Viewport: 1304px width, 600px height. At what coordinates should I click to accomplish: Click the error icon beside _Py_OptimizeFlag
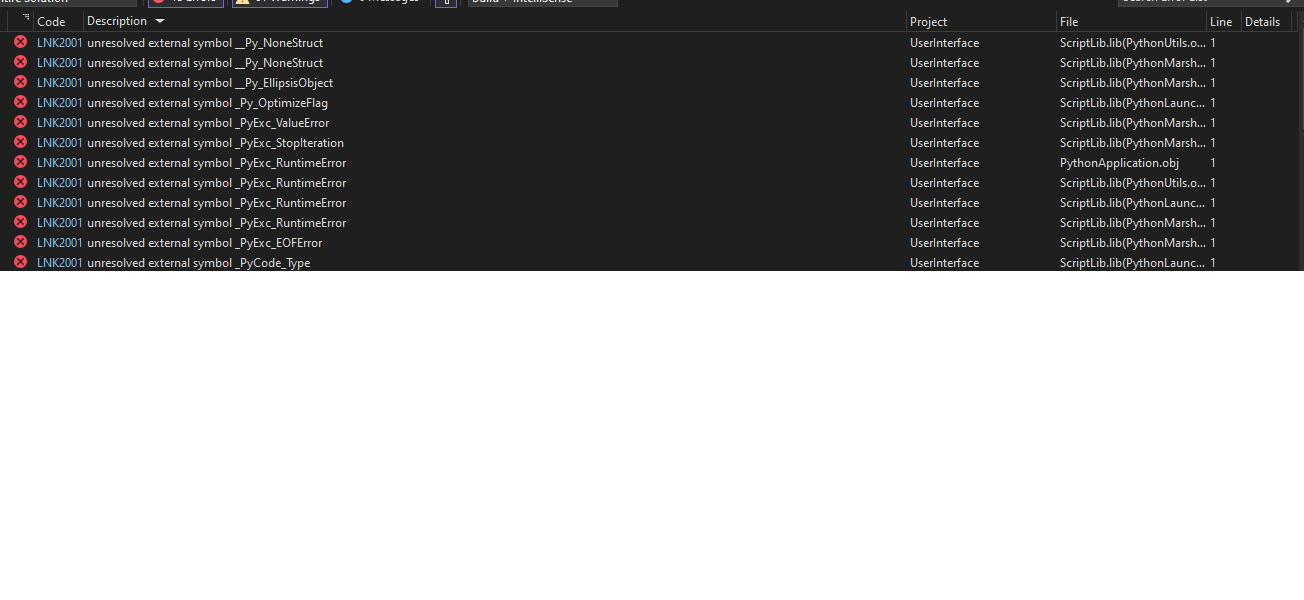pyautogui.click(x=20, y=102)
